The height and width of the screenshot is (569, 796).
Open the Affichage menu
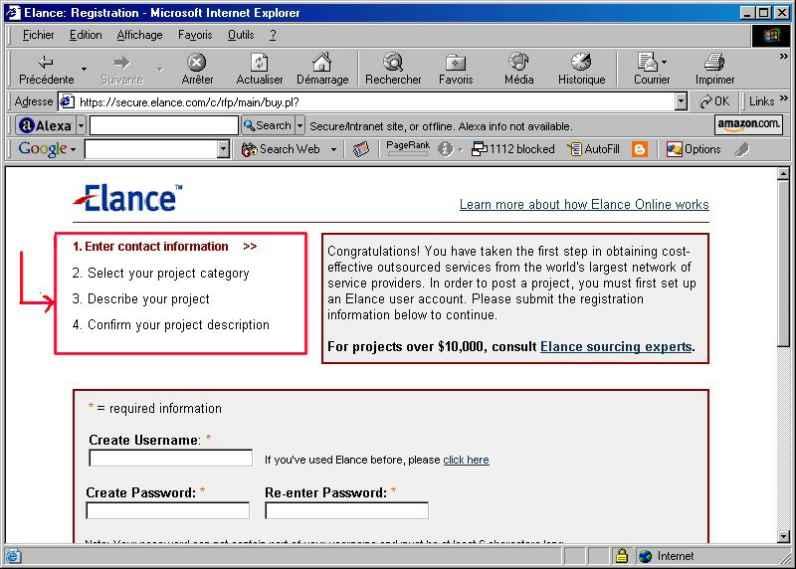(x=139, y=36)
